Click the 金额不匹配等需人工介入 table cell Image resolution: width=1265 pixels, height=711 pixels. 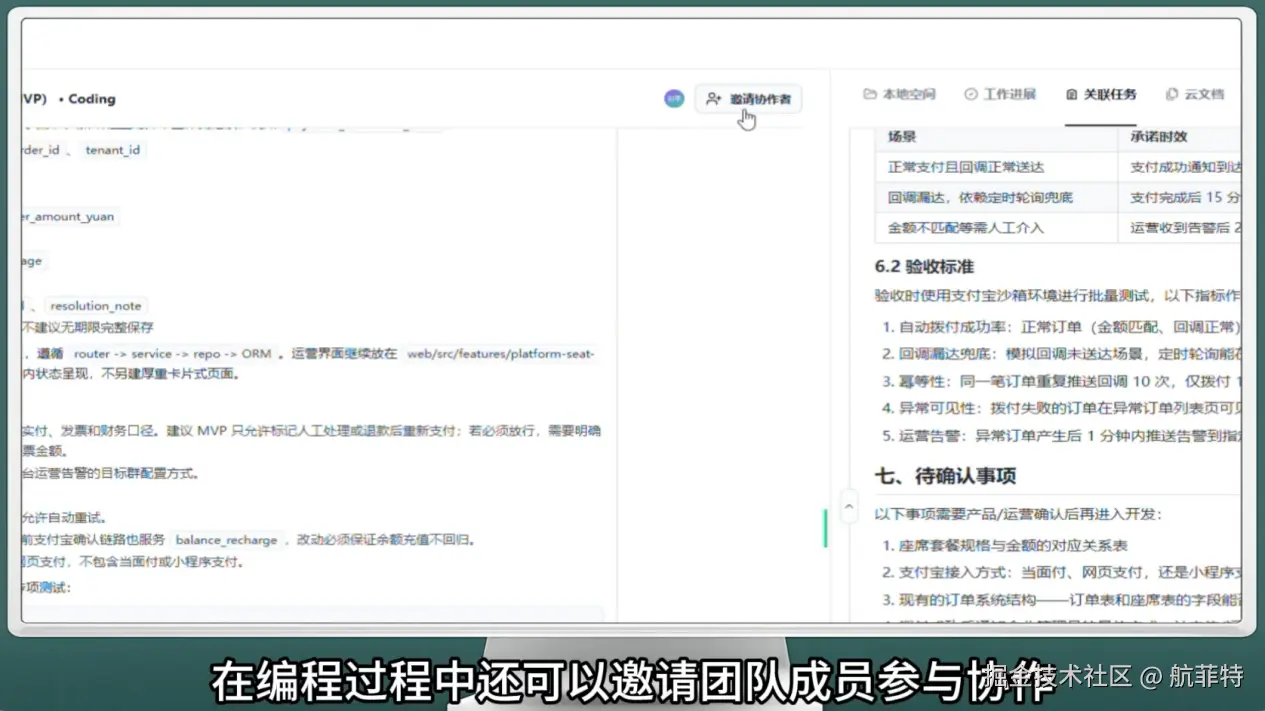(x=996, y=228)
